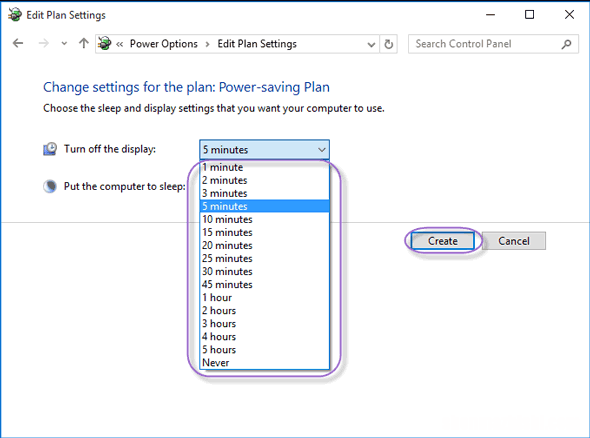Open recent locations chevron

(x=64, y=44)
